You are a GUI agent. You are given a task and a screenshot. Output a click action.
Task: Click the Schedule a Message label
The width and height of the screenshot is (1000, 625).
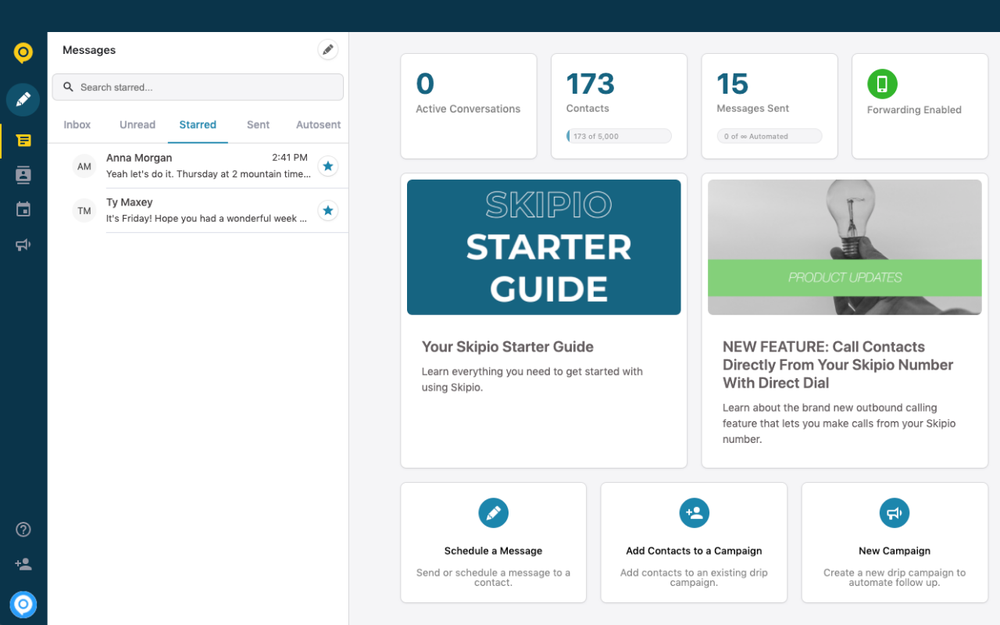coord(493,551)
